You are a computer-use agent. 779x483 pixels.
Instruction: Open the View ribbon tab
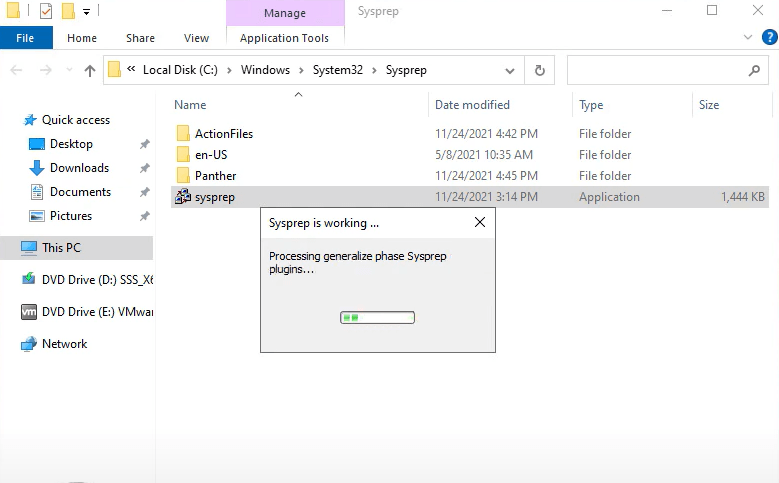click(x=196, y=38)
